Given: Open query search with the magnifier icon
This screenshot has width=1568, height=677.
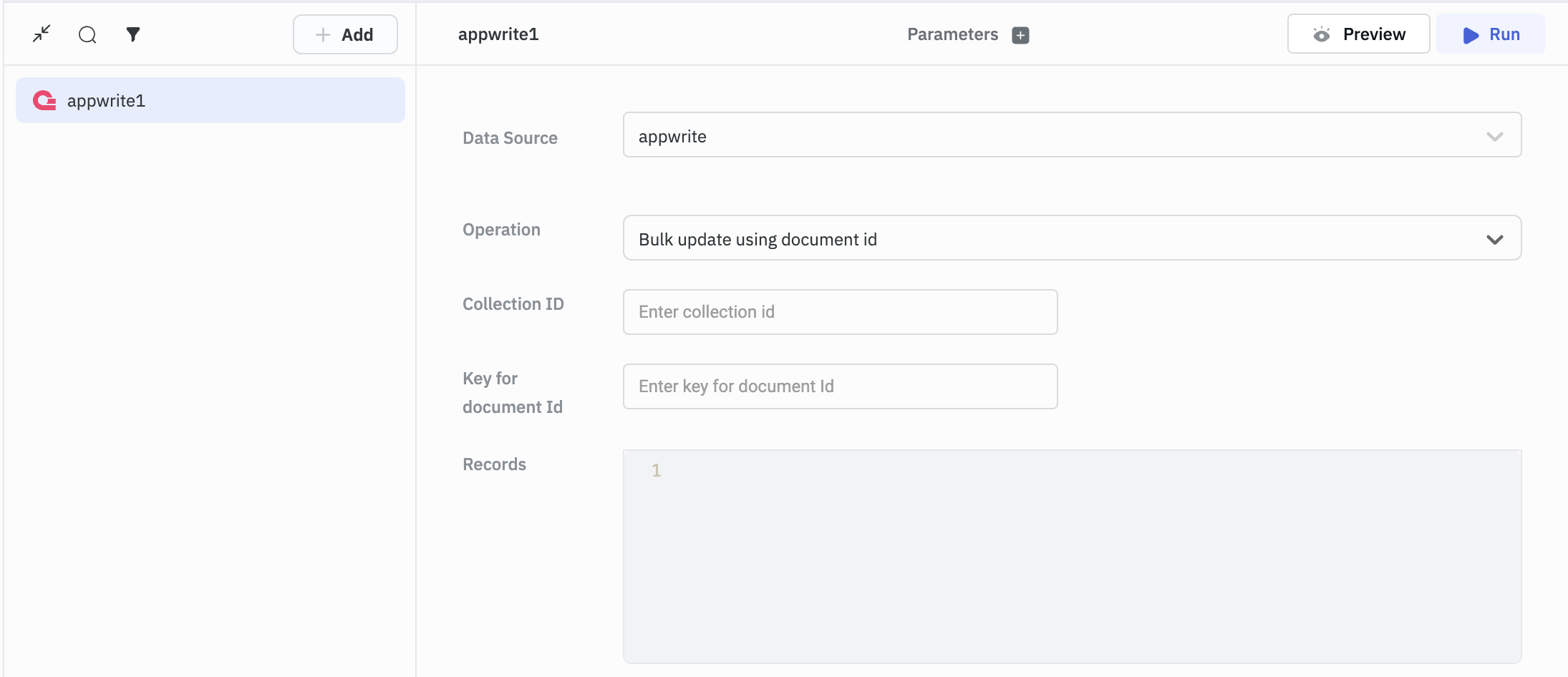Looking at the screenshot, I should 87,34.
